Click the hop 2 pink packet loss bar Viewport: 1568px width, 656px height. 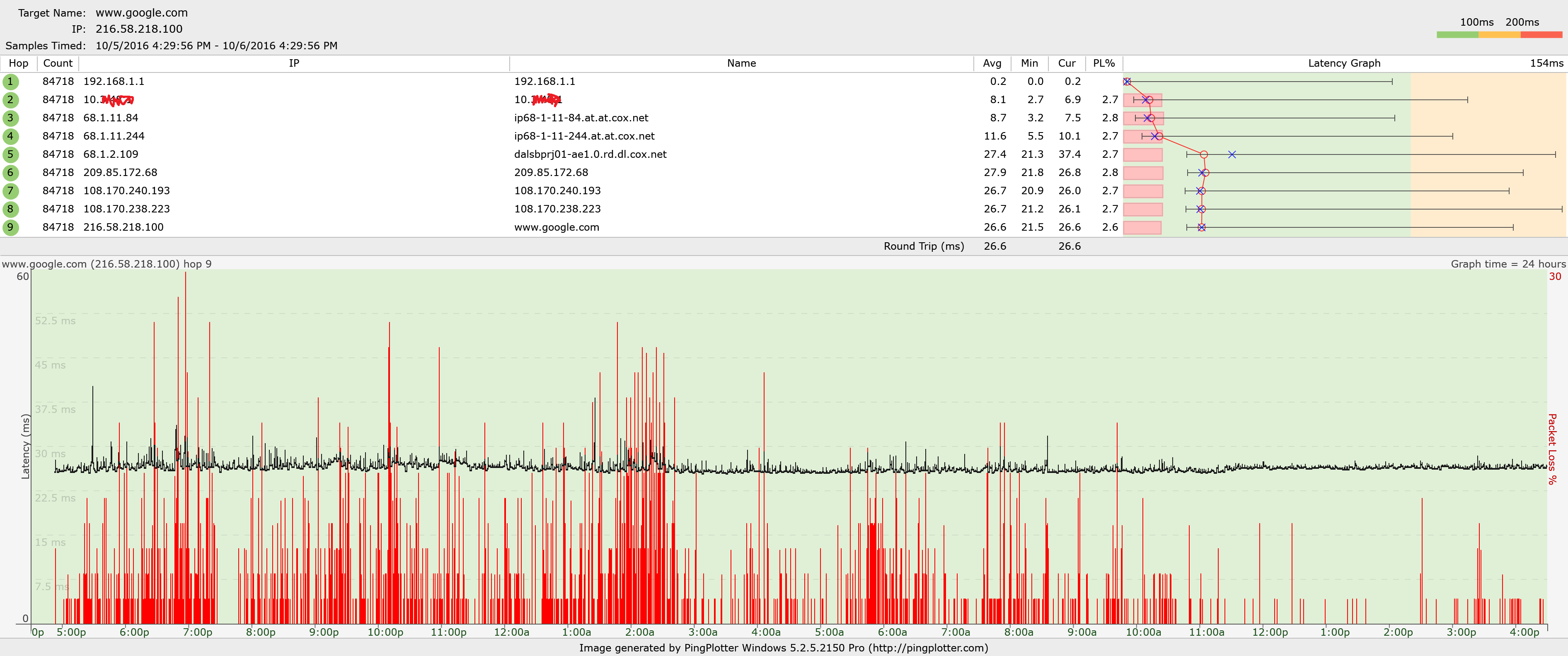coord(1142,100)
